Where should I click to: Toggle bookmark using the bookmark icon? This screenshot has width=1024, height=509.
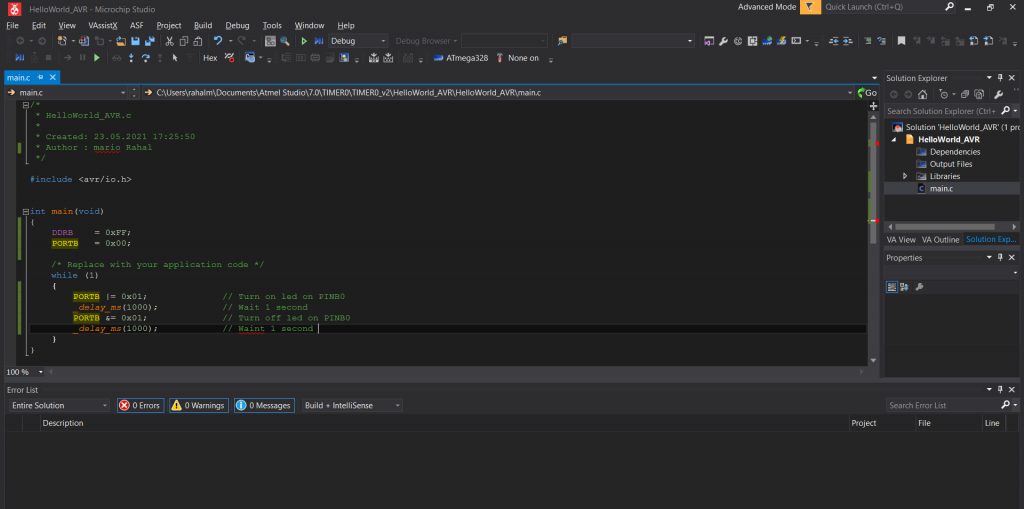(x=901, y=41)
